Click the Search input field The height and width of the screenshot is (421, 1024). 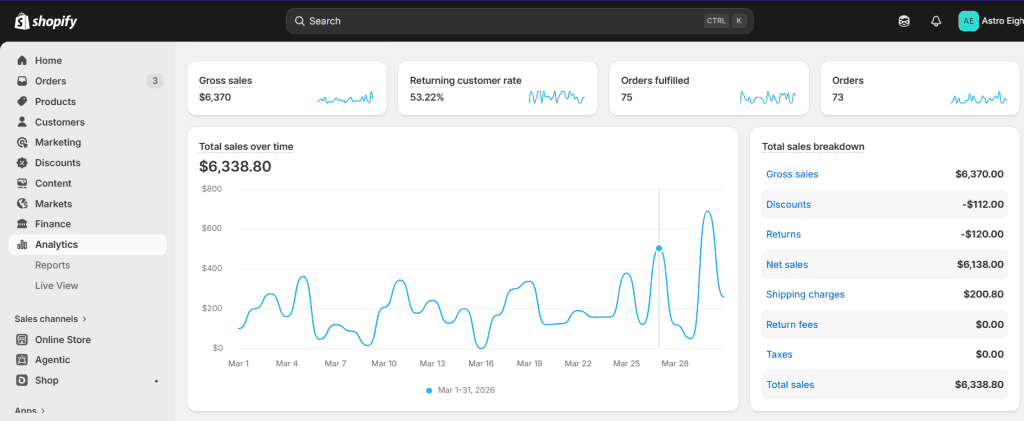point(519,21)
